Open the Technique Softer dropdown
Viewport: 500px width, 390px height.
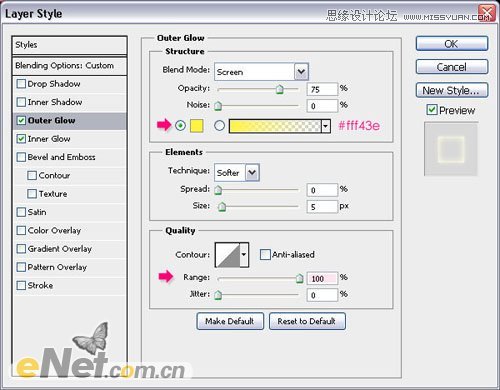point(237,173)
